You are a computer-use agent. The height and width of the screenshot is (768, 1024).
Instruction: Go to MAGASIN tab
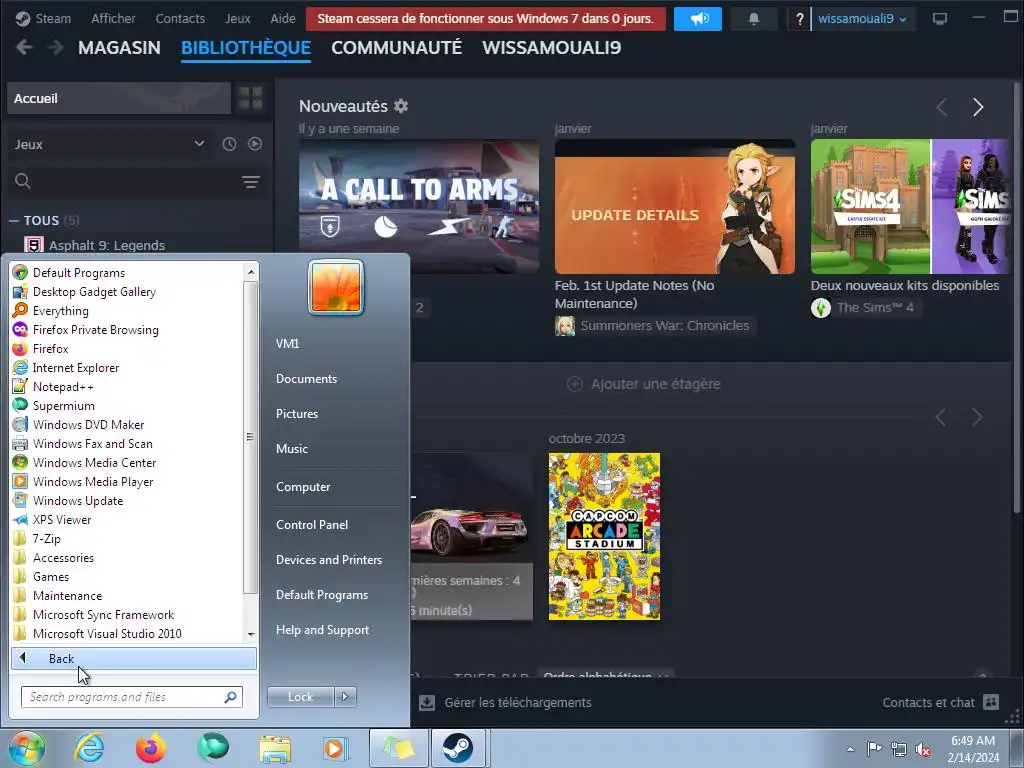pos(119,48)
